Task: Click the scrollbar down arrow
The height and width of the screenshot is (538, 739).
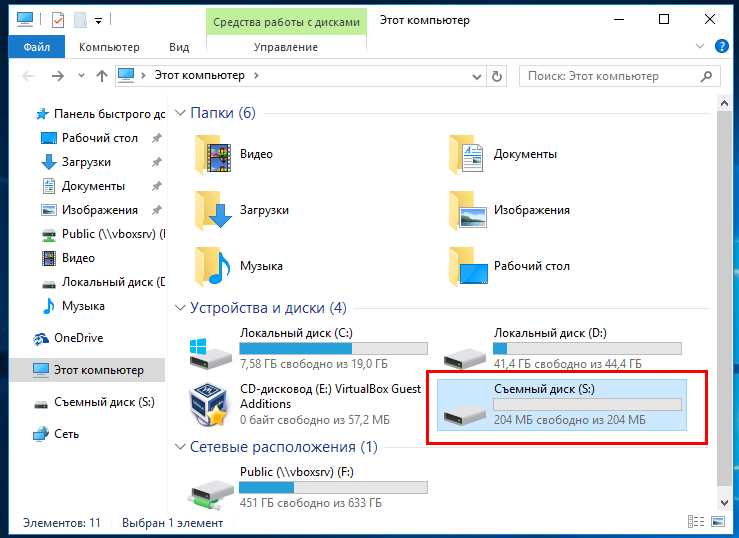Action: 724,503
